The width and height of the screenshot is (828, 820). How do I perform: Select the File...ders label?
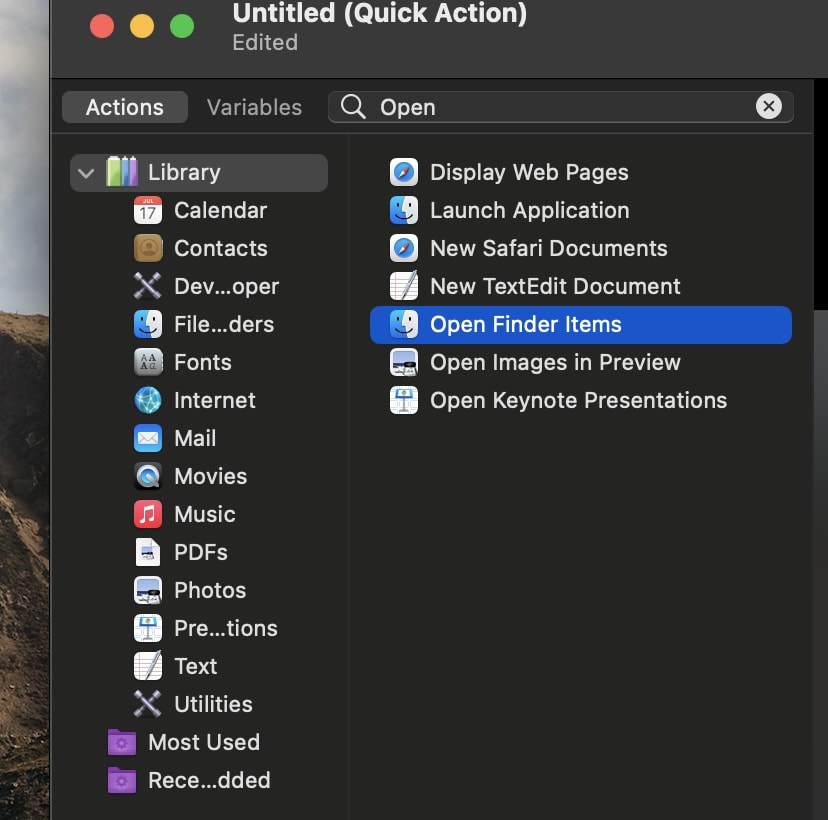tap(224, 325)
